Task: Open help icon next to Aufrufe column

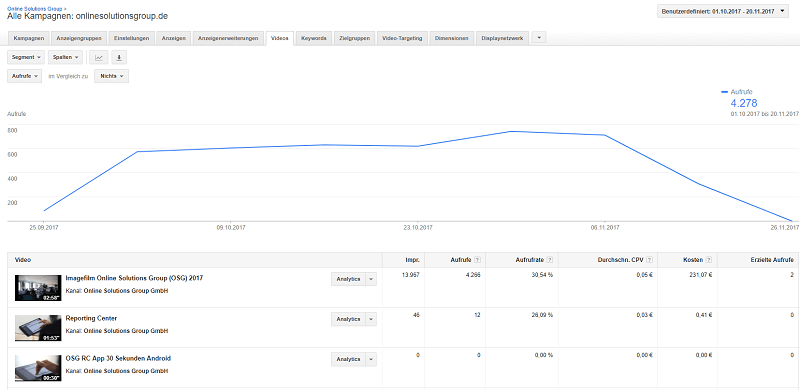Action: pos(477,260)
